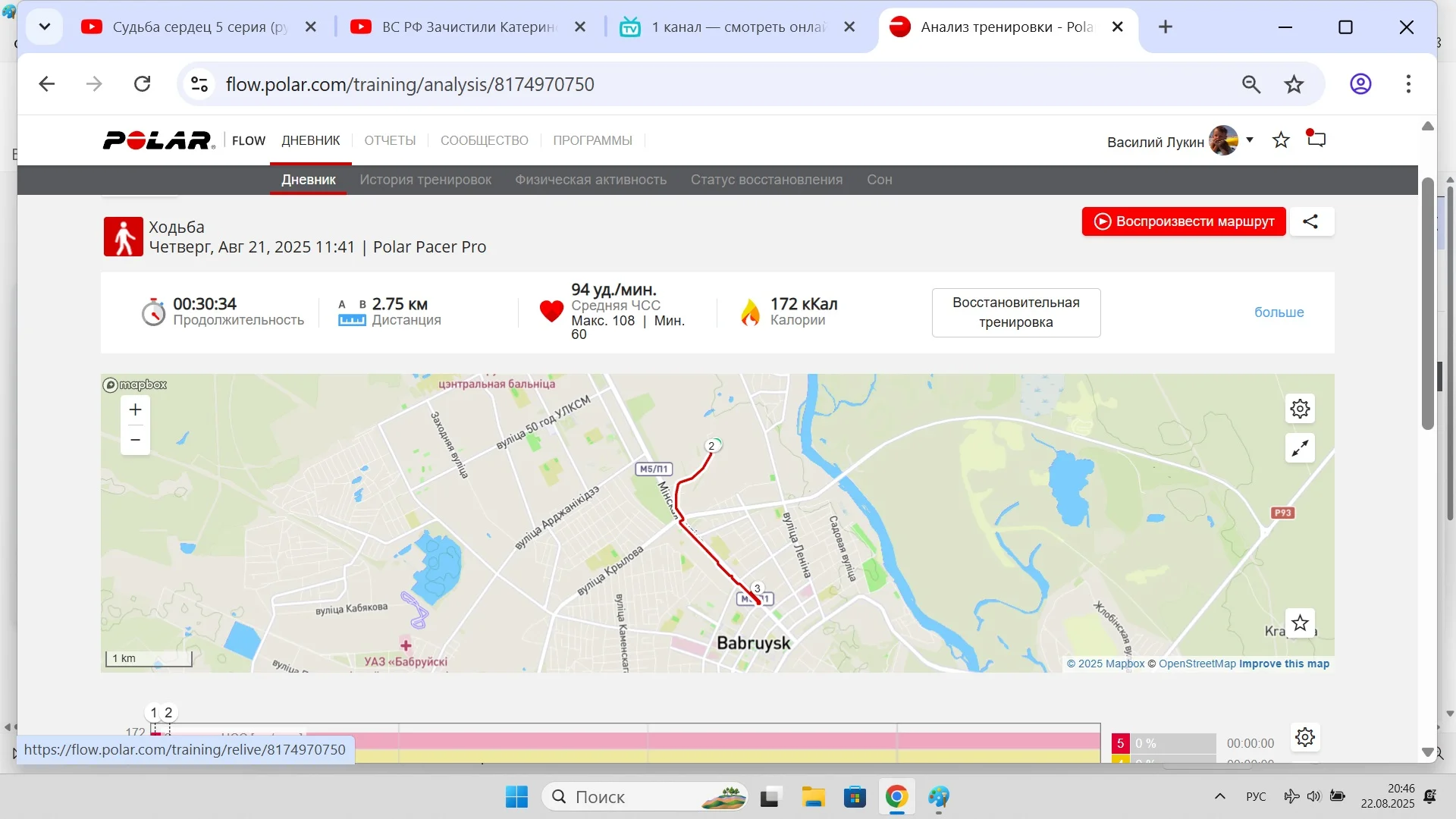Image resolution: width=1456 pixels, height=819 pixels.
Task: Click lap marker 2 on the route
Action: (711, 446)
